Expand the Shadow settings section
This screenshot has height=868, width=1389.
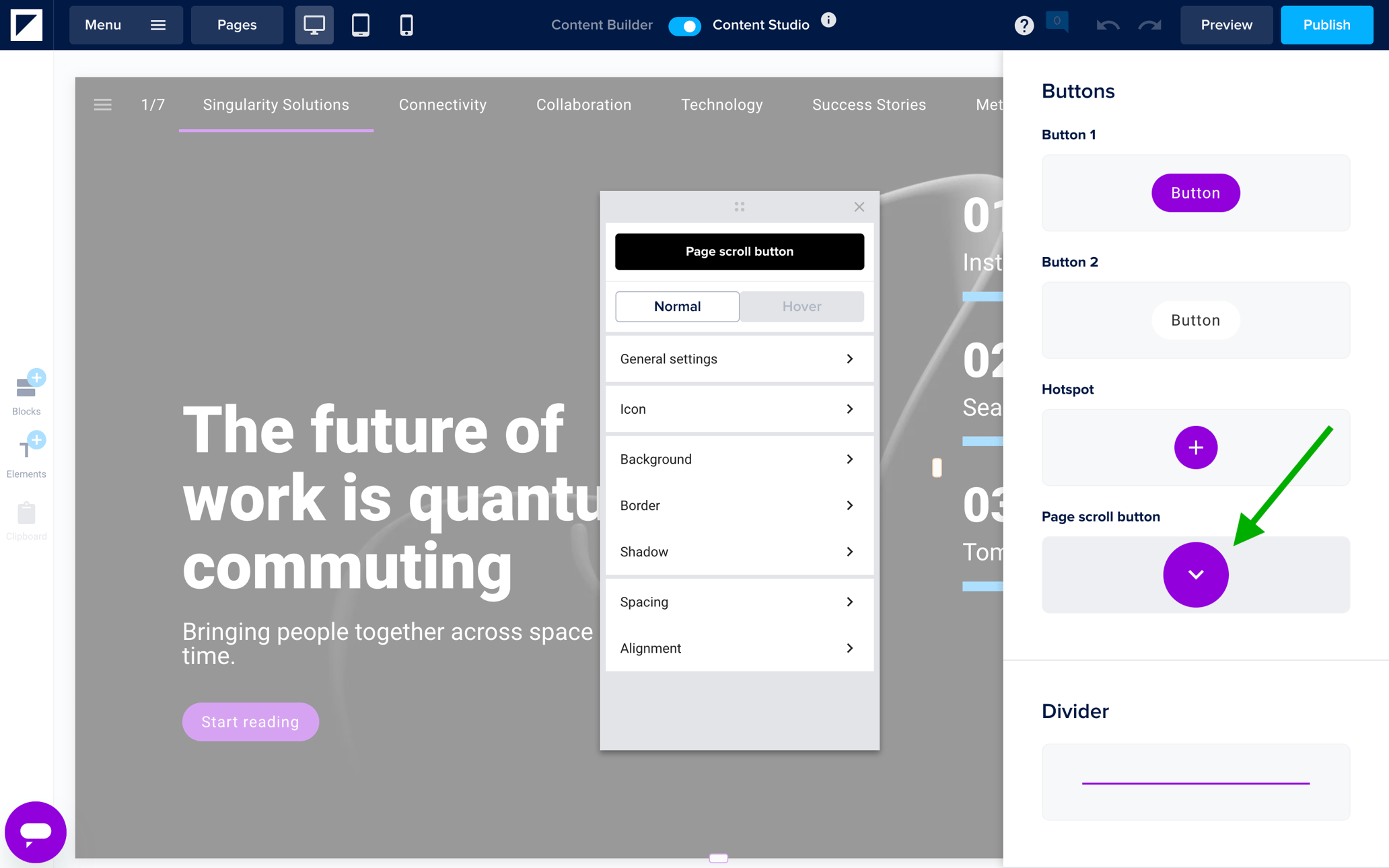tap(739, 552)
